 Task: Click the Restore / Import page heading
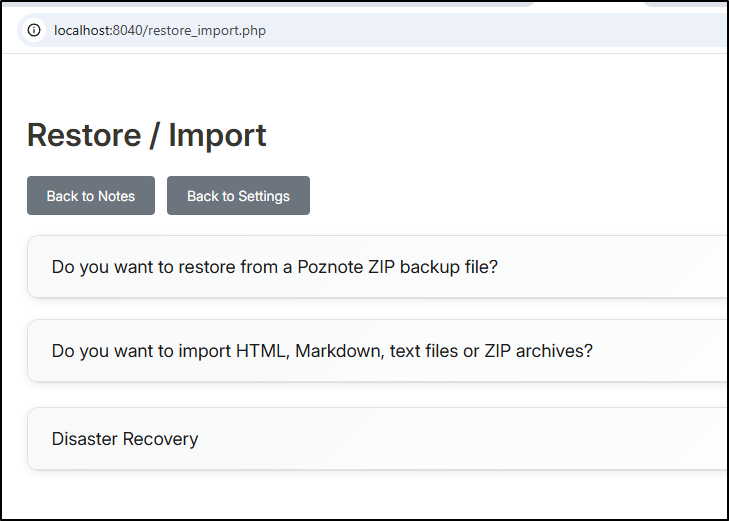(x=147, y=135)
